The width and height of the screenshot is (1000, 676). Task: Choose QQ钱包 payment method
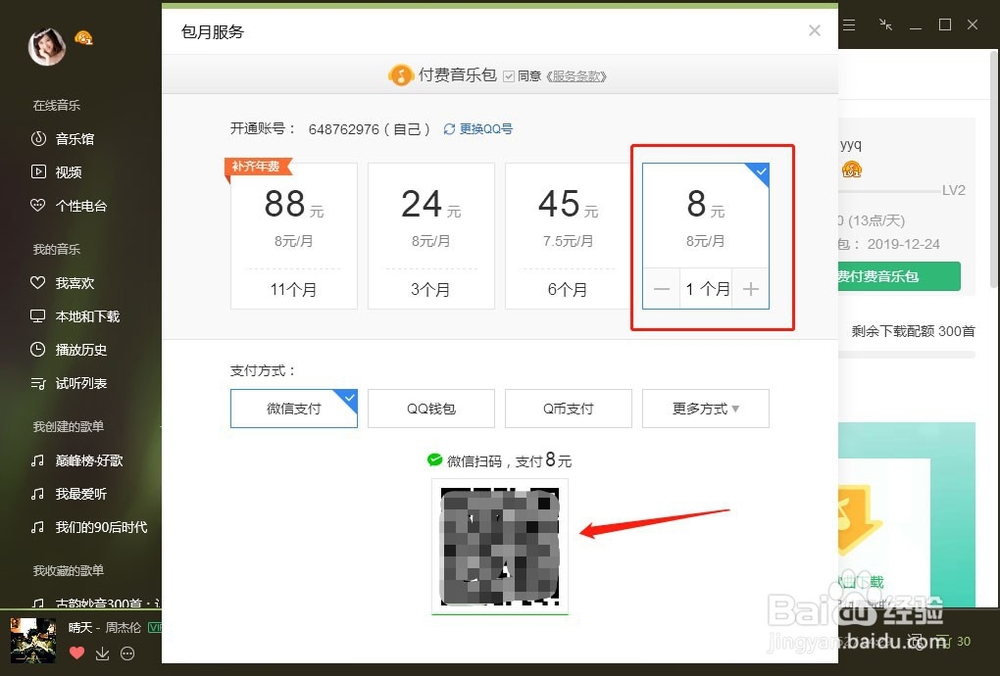(x=431, y=408)
